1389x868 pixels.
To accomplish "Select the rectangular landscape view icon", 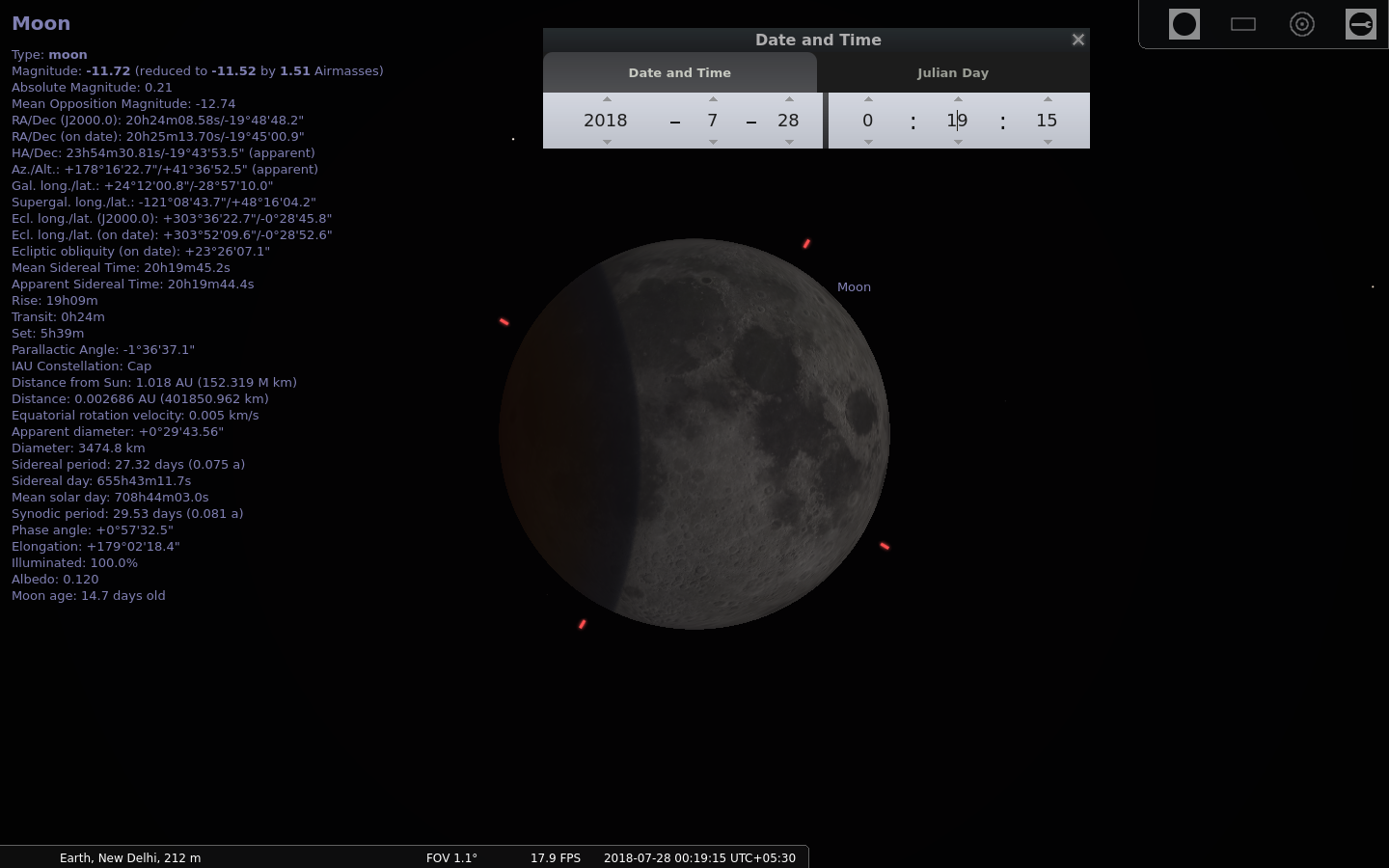I will [x=1242, y=24].
